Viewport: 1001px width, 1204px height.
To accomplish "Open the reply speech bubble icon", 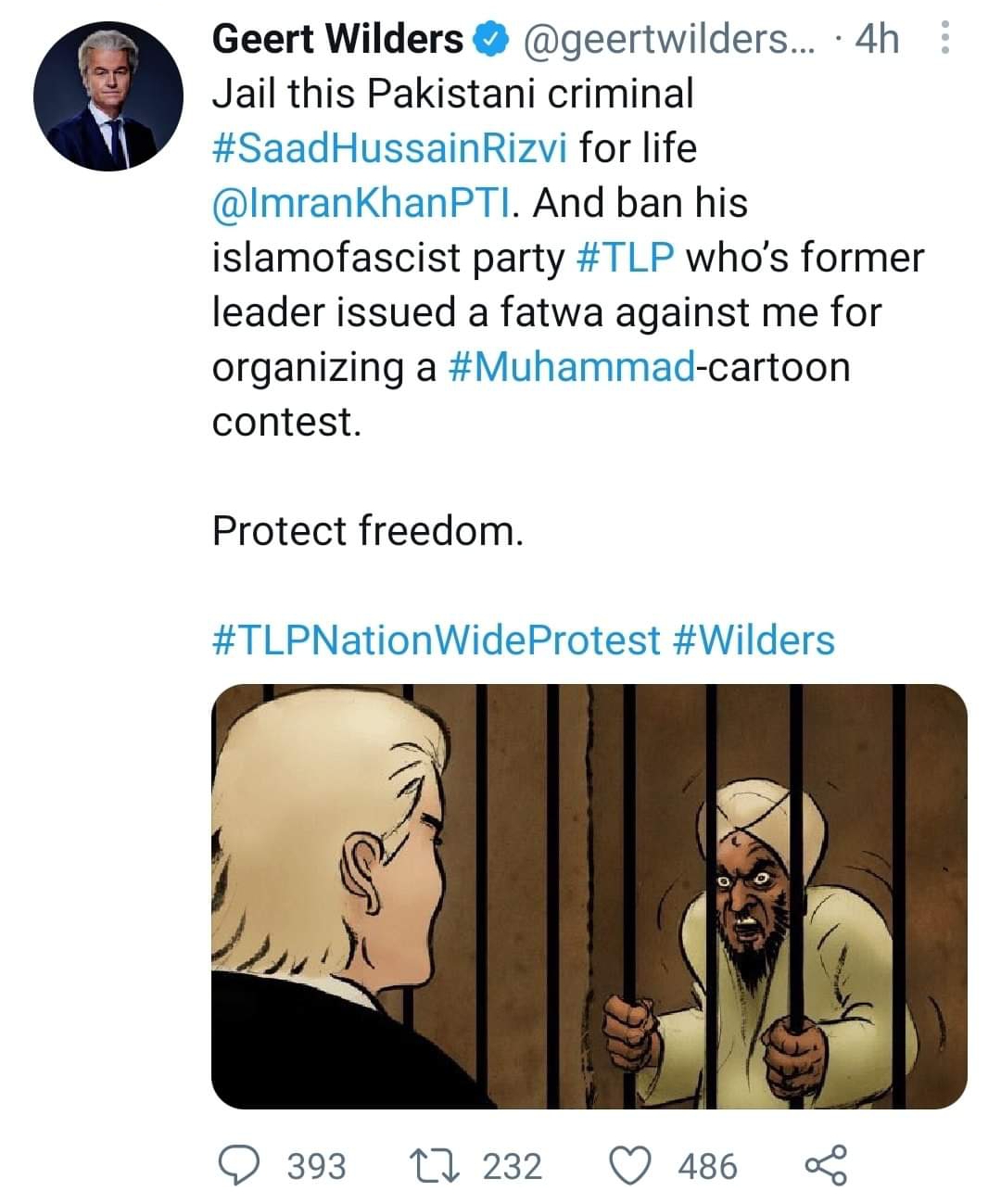I will (x=241, y=1165).
